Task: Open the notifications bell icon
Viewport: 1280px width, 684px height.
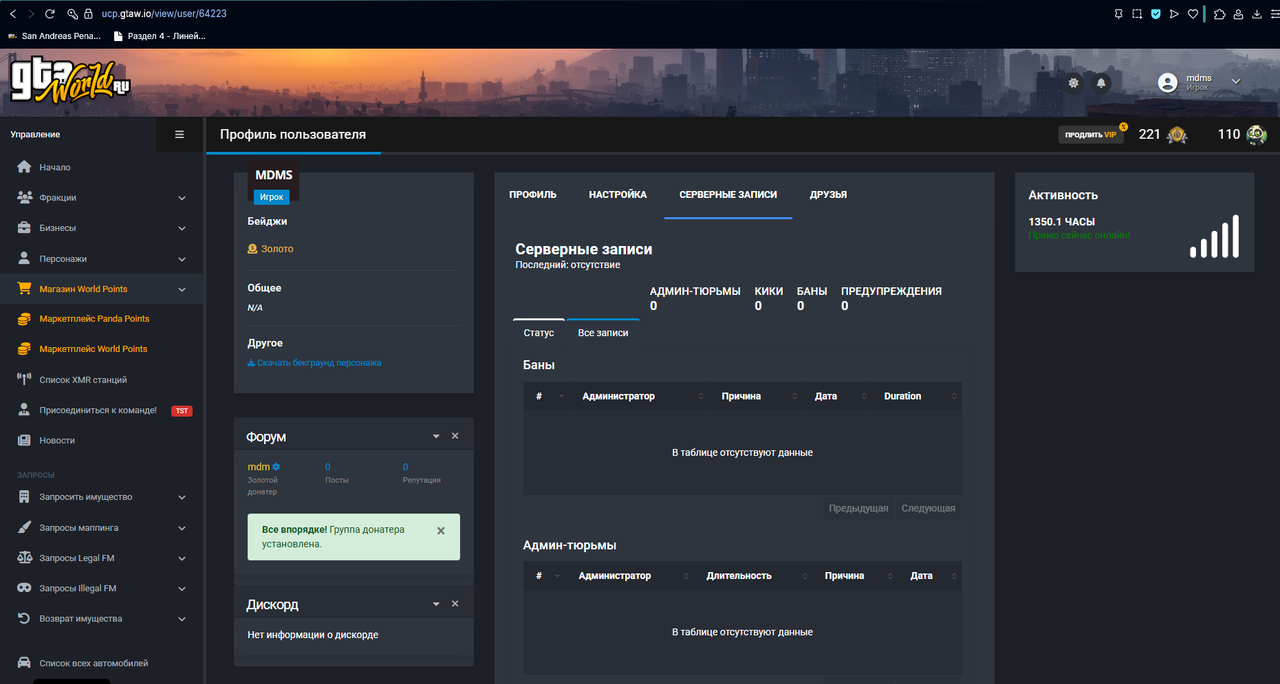Action: pyautogui.click(x=1101, y=83)
